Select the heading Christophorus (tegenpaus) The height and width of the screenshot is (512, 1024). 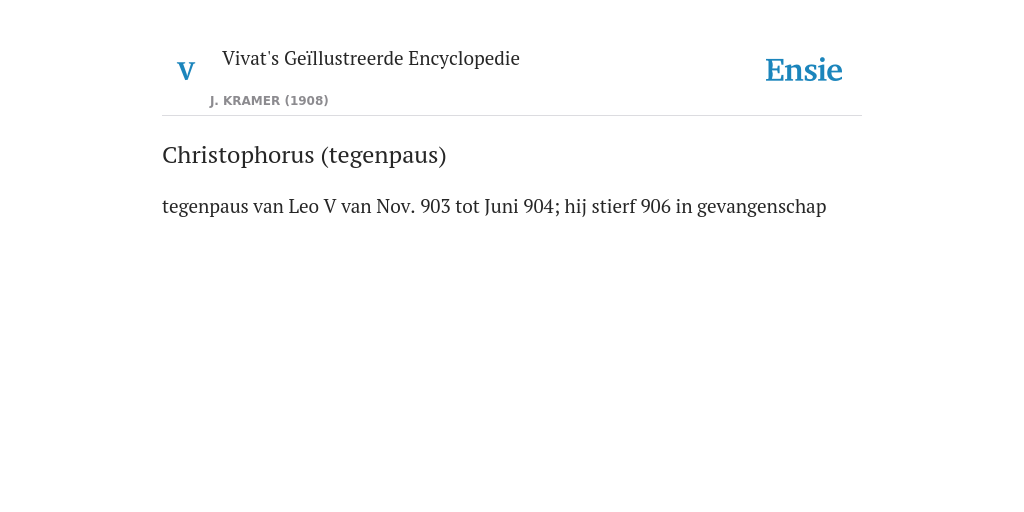[x=304, y=155]
